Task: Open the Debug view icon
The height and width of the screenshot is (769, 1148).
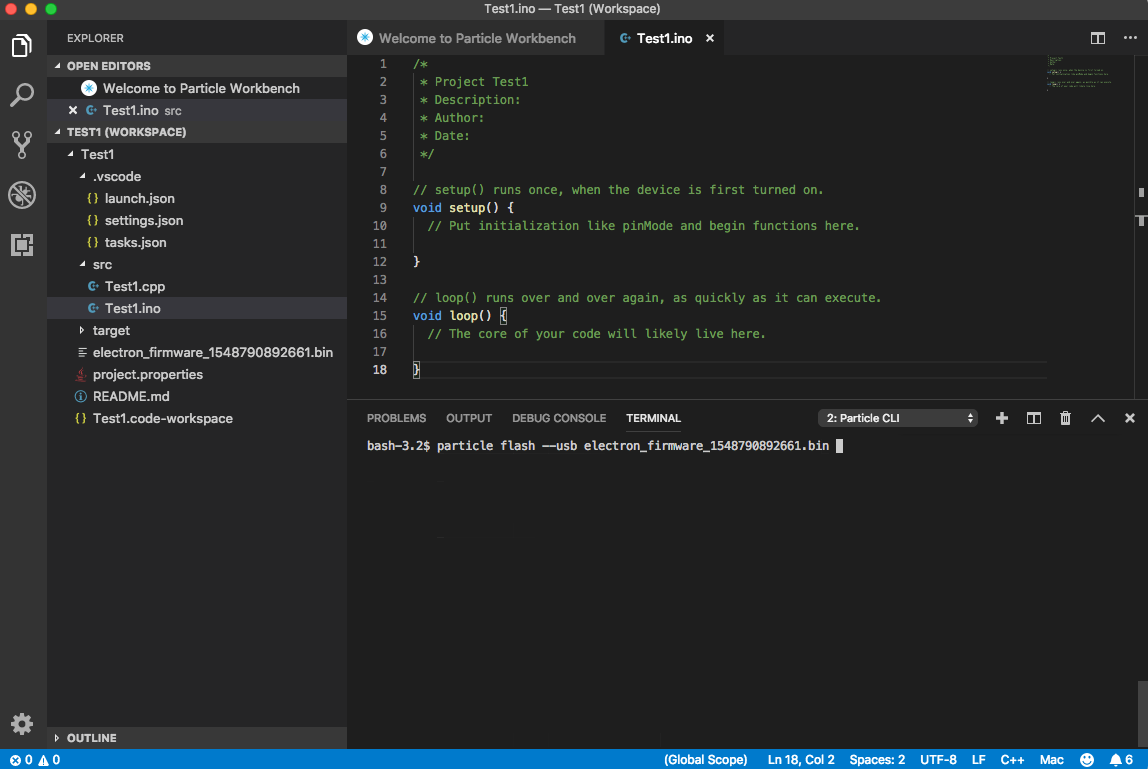Action: 22,195
